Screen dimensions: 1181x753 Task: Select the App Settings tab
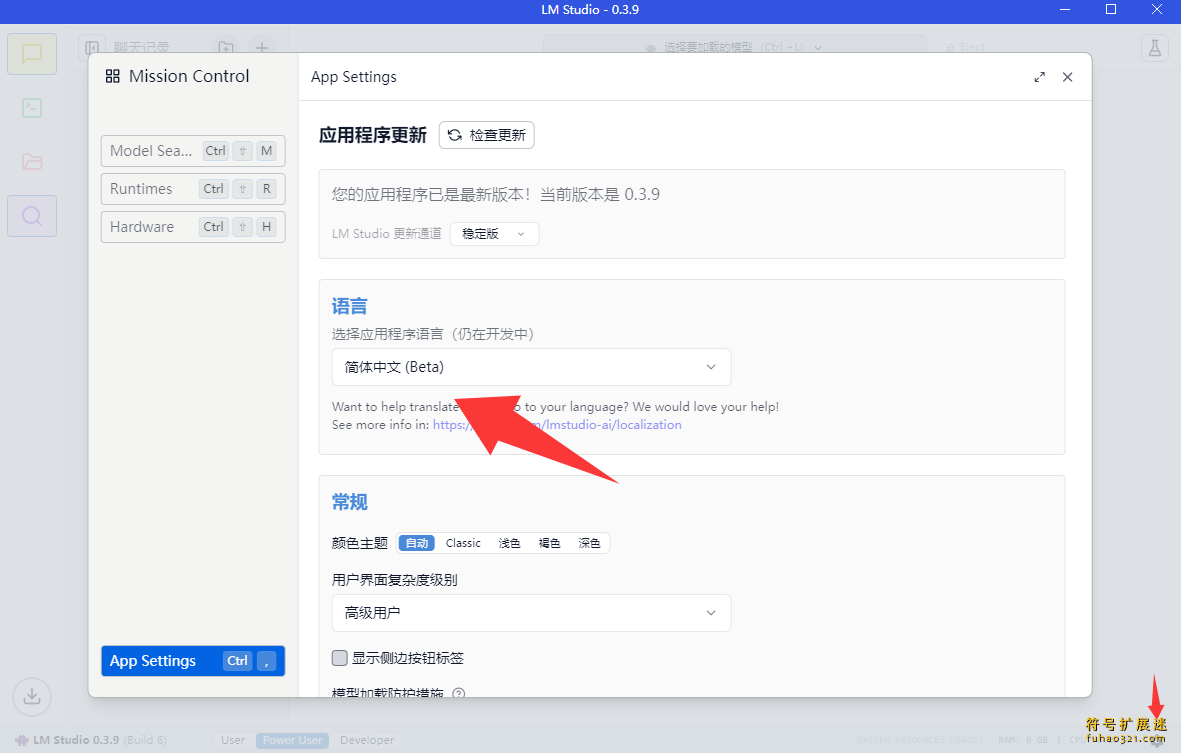(x=193, y=661)
